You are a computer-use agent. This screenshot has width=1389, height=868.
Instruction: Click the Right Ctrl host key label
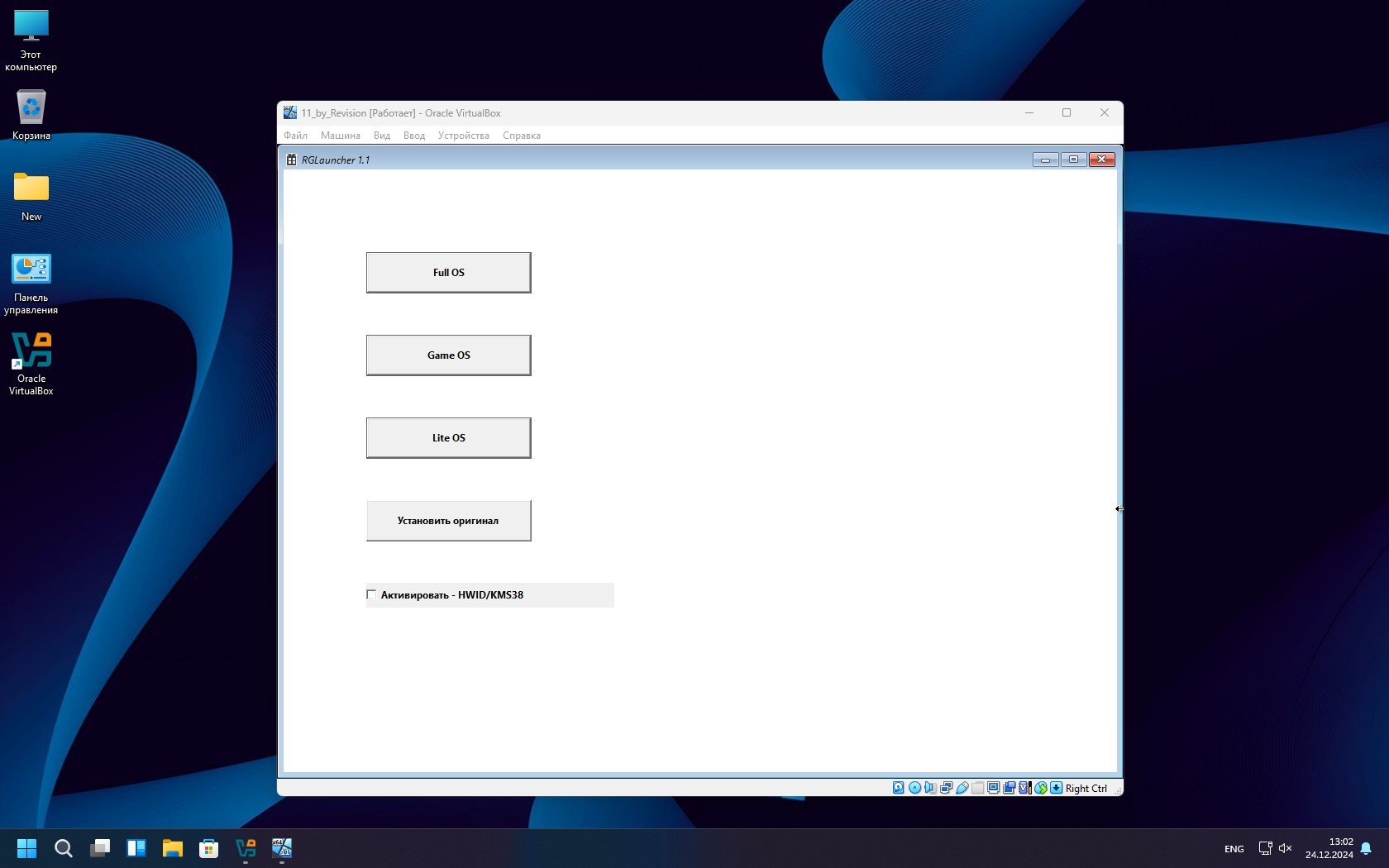pos(1086,789)
